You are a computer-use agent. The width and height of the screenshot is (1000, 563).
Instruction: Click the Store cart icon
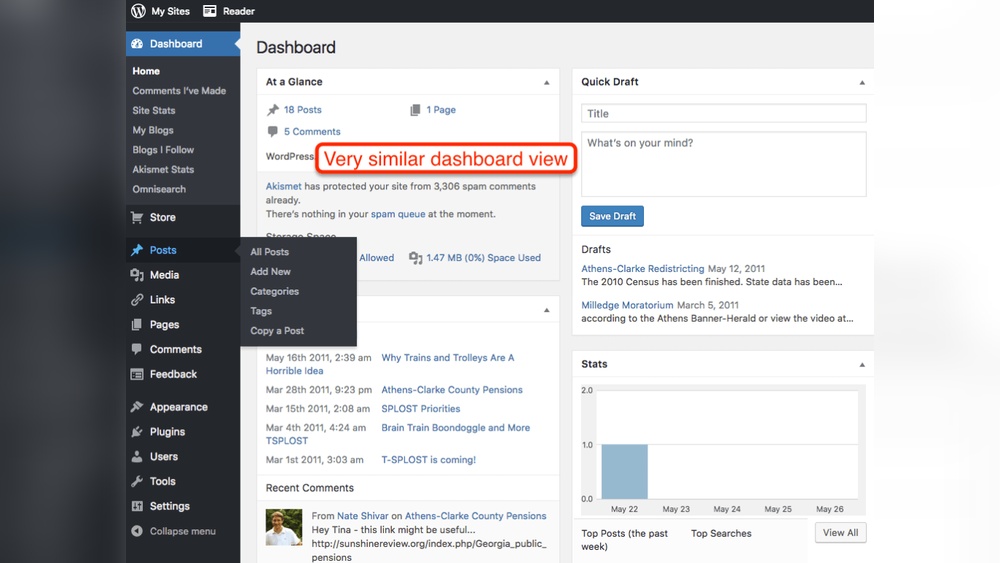(x=137, y=217)
